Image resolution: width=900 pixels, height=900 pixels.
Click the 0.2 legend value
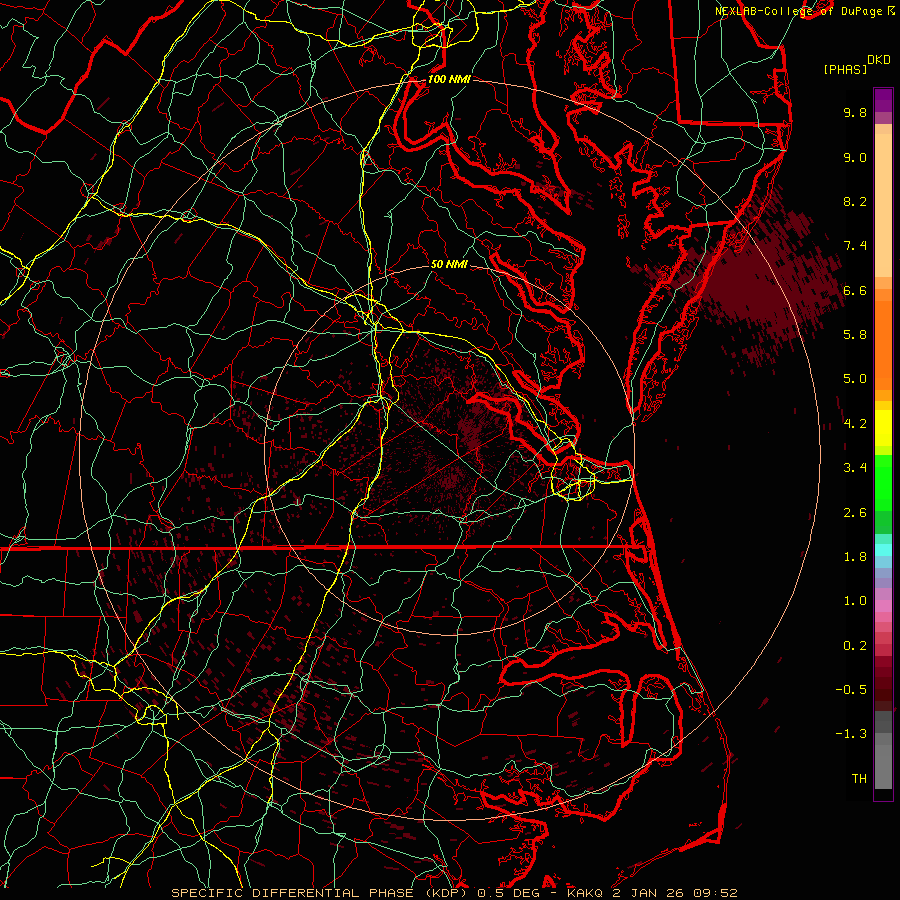855,646
